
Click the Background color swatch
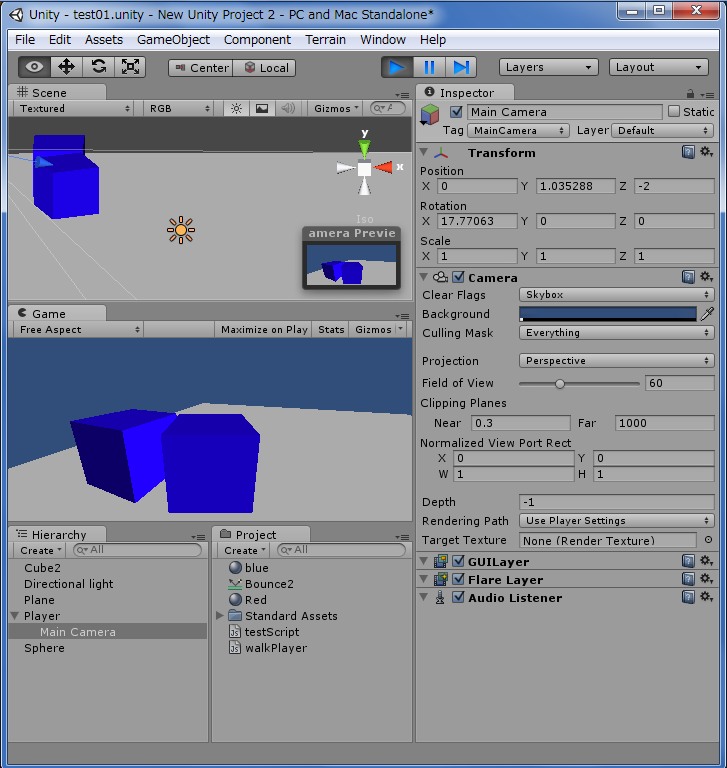click(x=607, y=313)
